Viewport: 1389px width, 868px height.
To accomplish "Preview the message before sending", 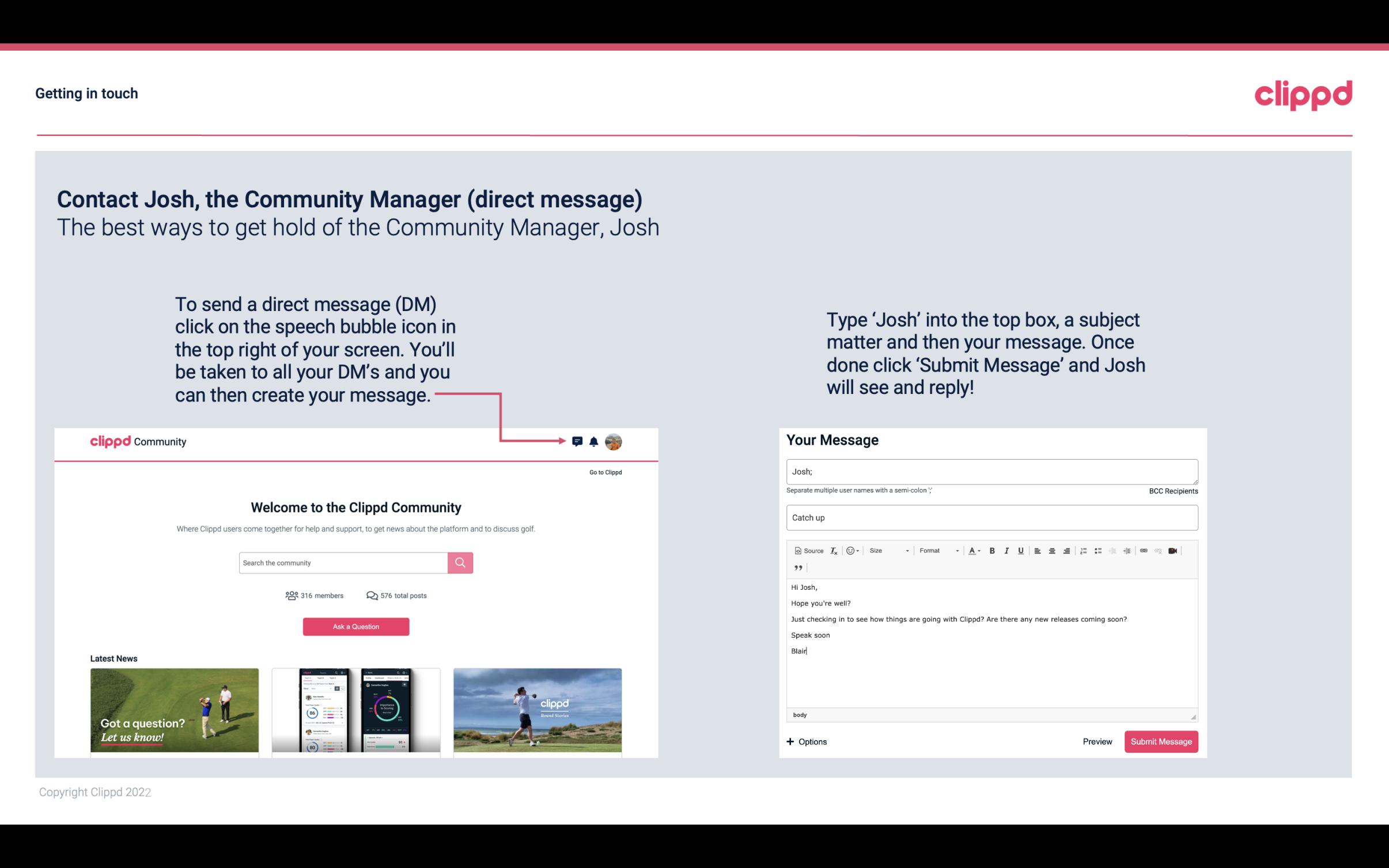I will pos(1097,741).
